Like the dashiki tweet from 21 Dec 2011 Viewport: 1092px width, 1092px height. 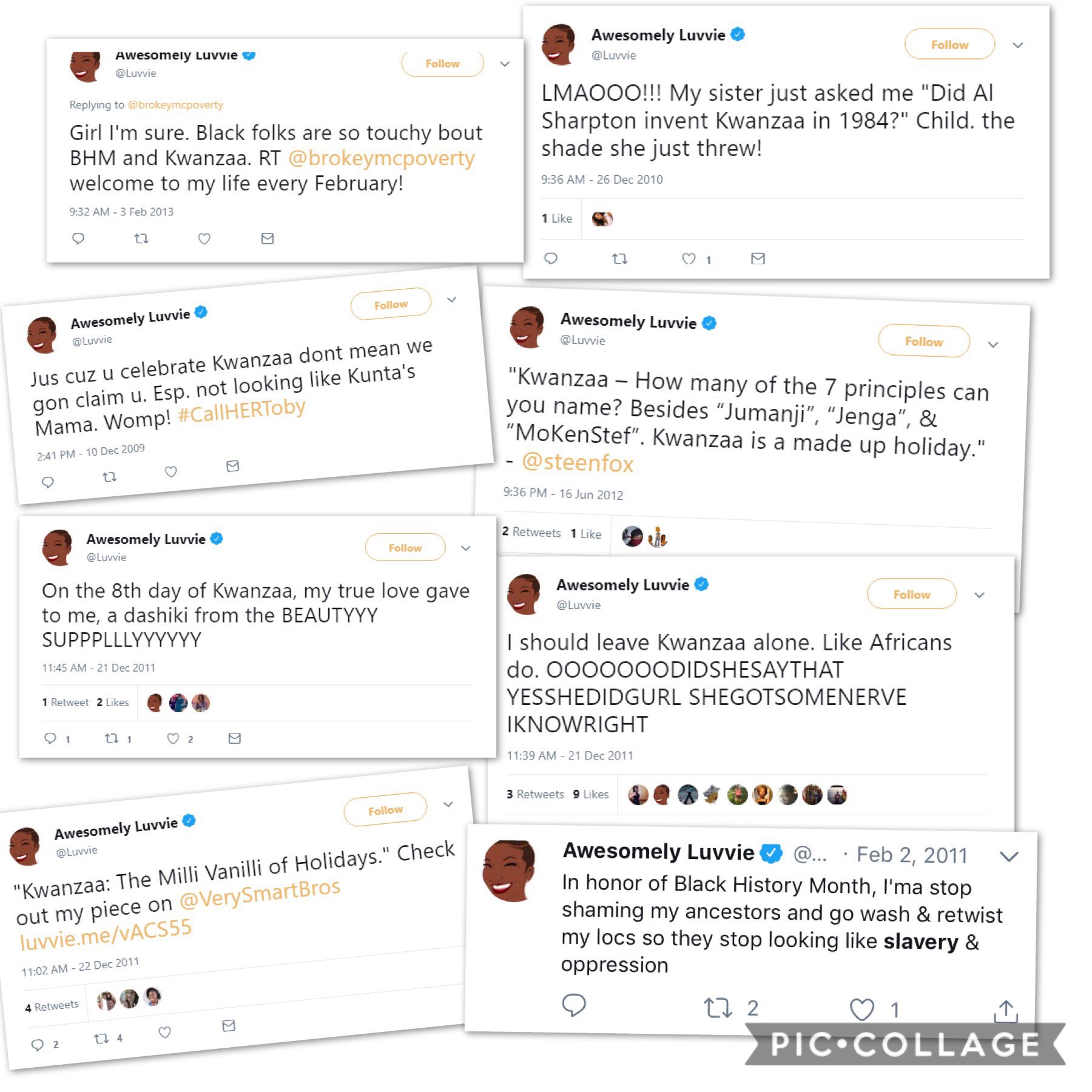173,738
